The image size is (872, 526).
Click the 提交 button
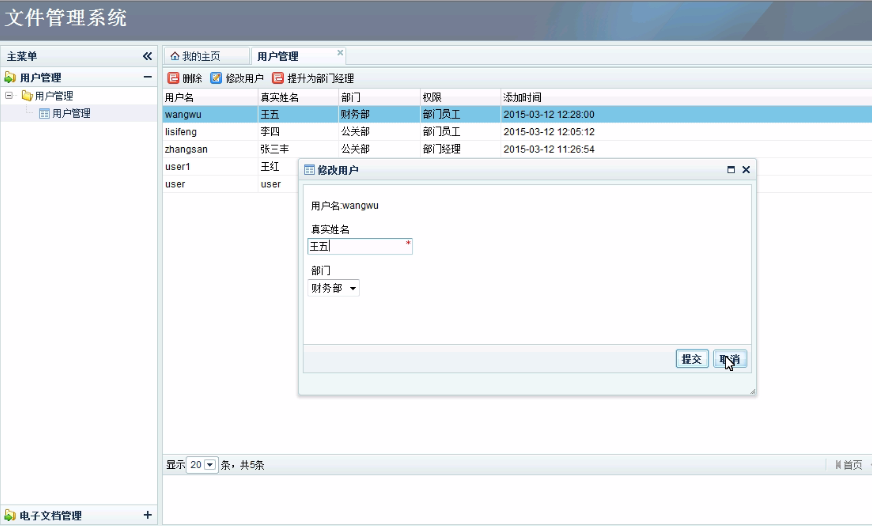(692, 359)
